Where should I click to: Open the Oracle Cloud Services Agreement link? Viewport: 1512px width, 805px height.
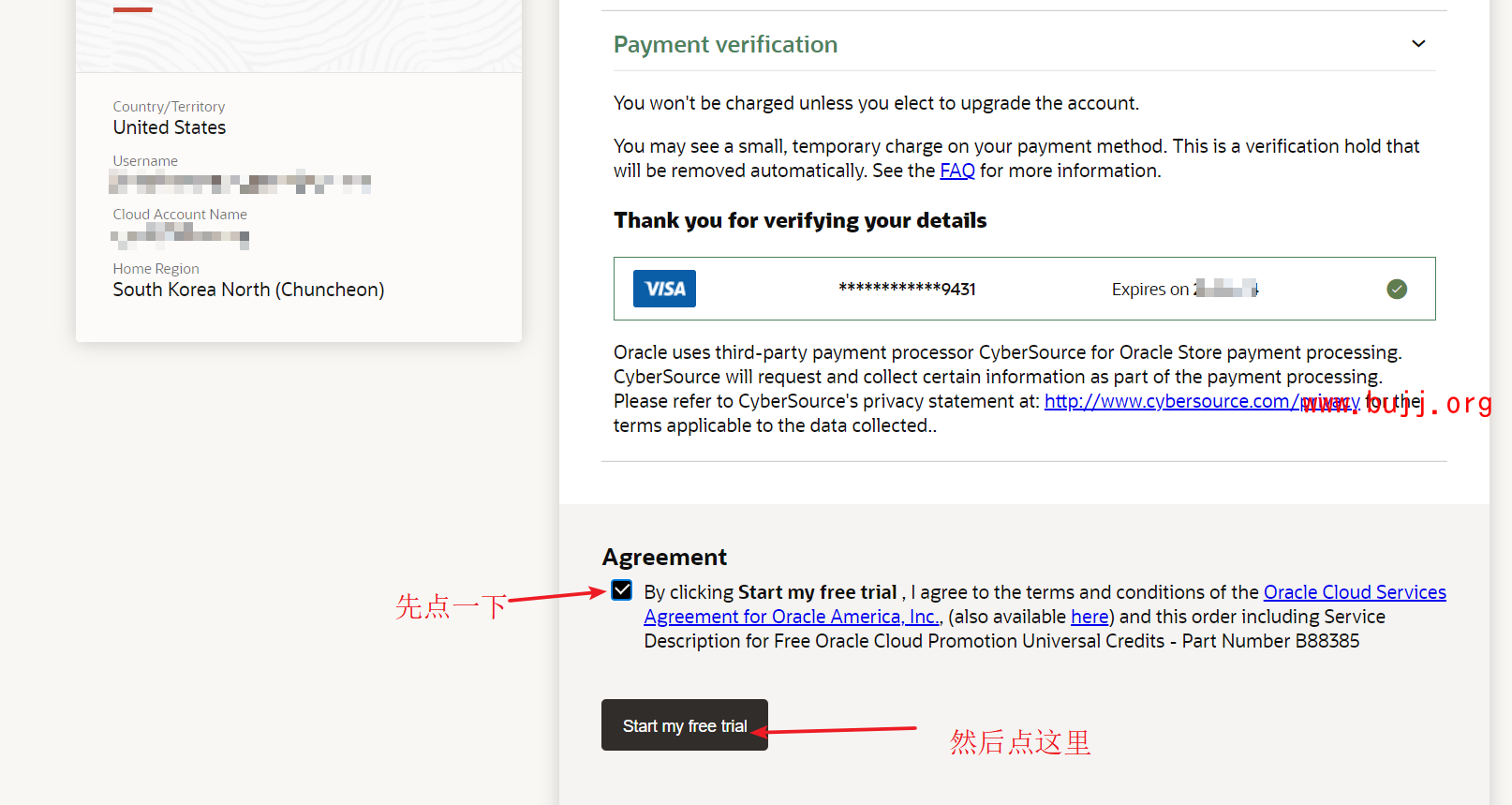pos(1354,592)
